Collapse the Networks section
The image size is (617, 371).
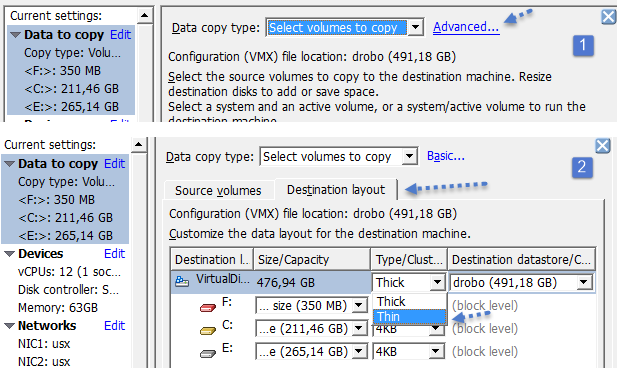(x=9, y=326)
